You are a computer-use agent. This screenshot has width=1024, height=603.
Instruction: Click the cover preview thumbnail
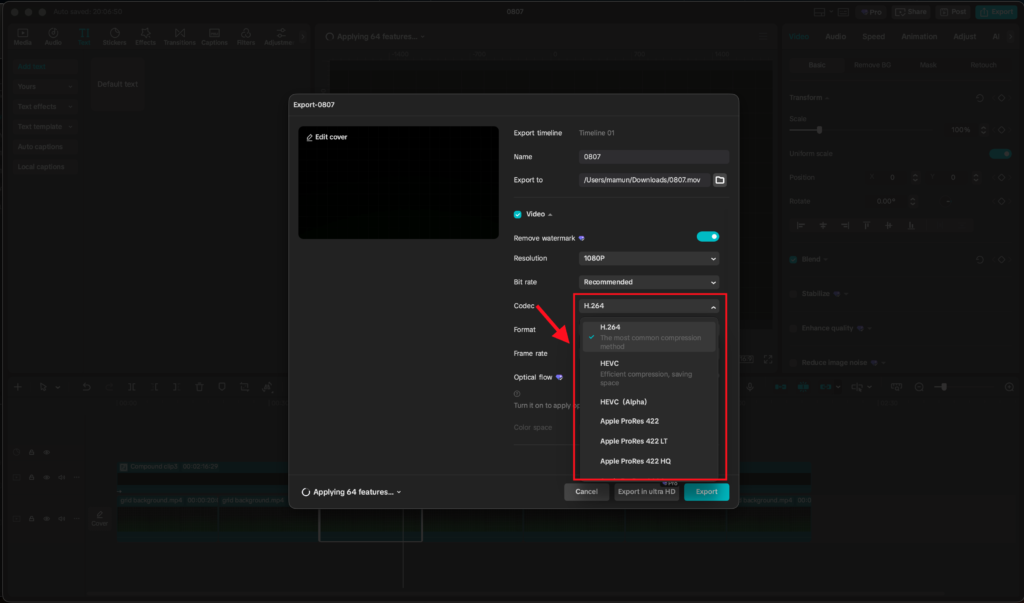[398, 182]
